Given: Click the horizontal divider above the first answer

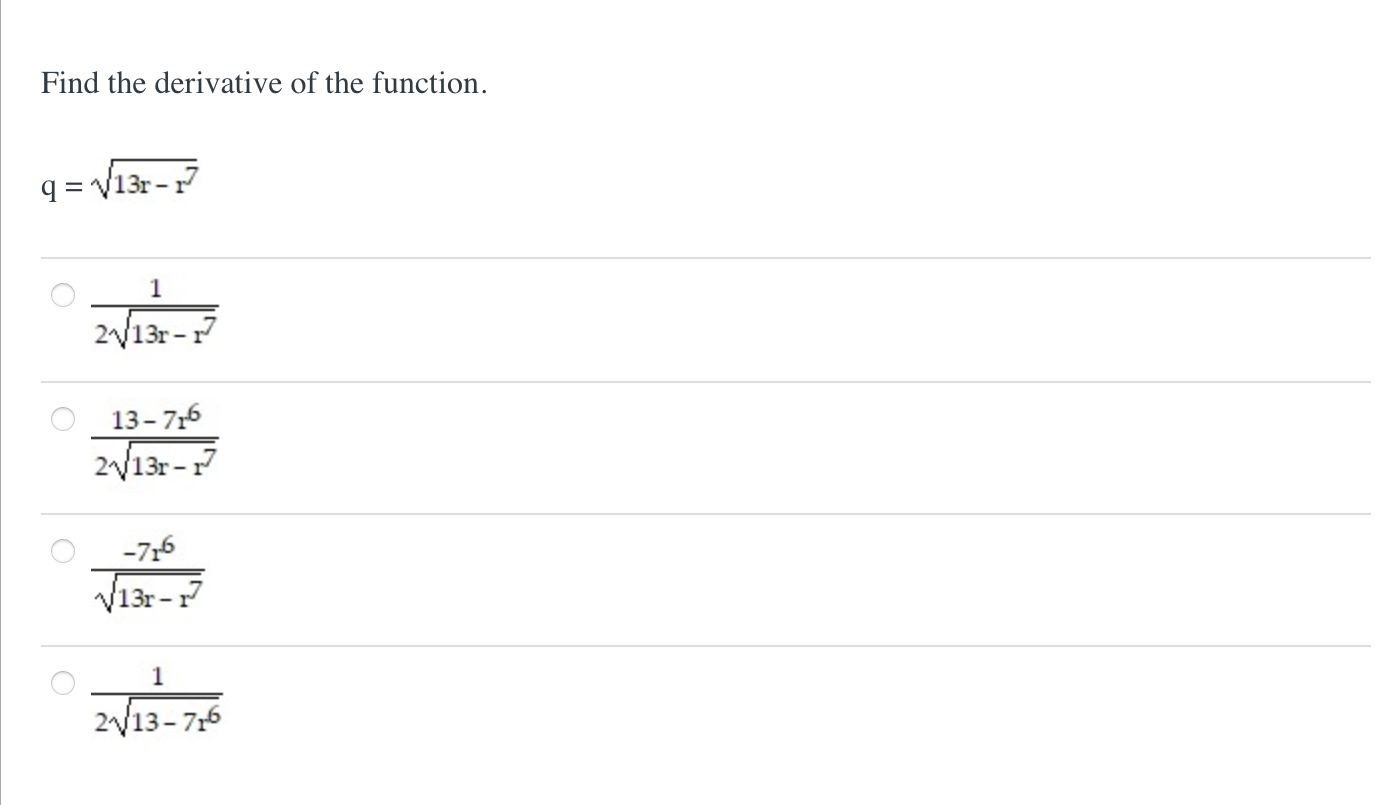Looking at the screenshot, I should tap(700, 257).
